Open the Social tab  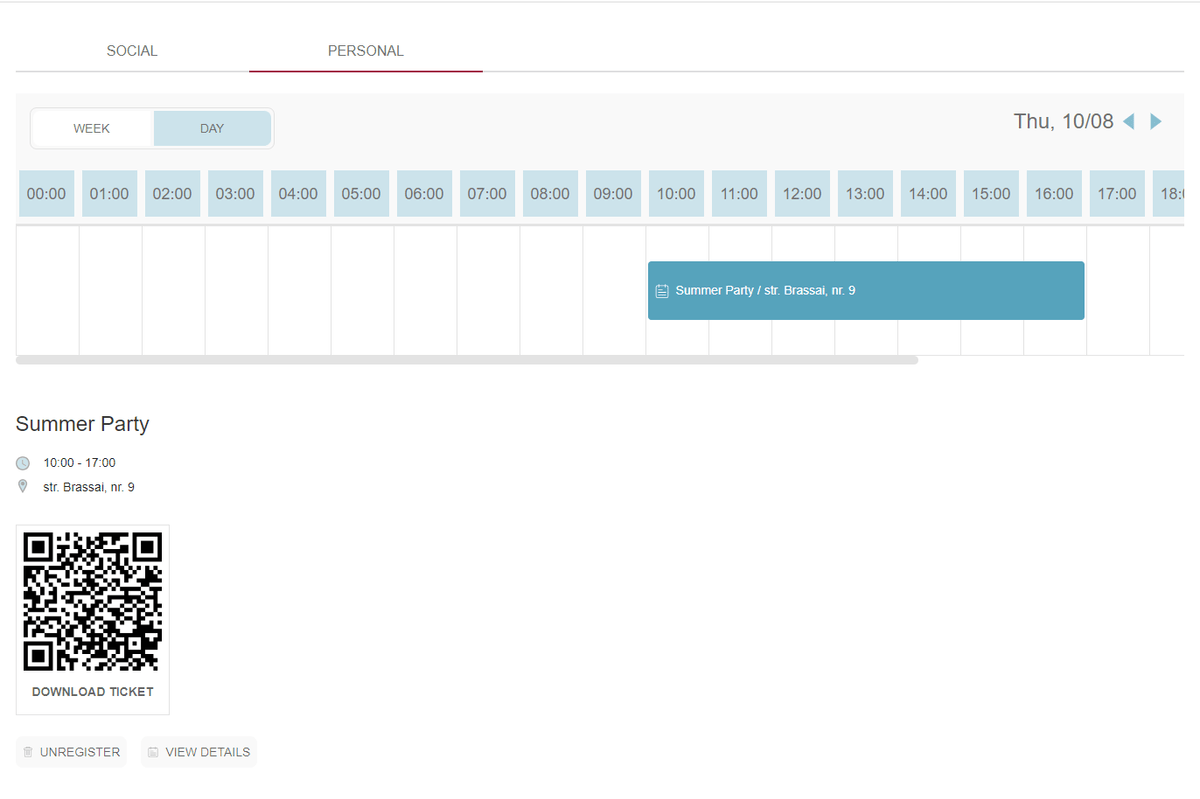coord(132,51)
